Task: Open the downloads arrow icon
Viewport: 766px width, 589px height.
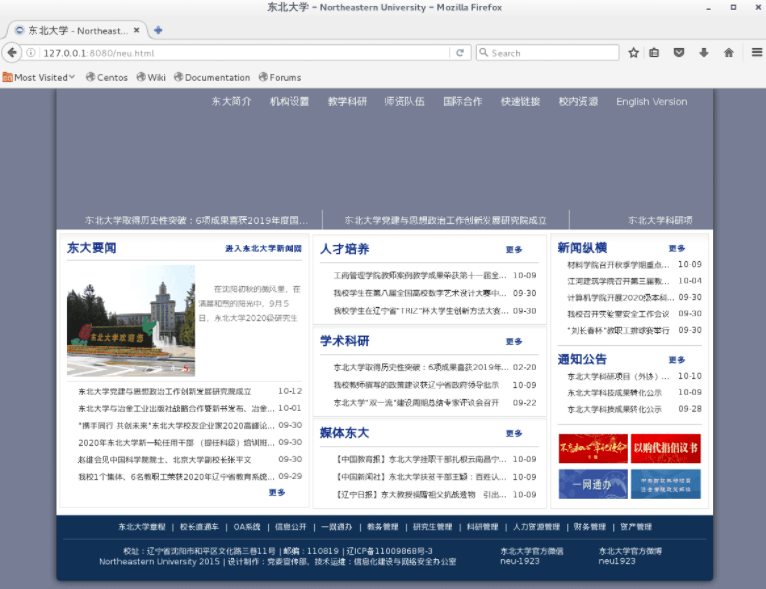Action: point(703,53)
